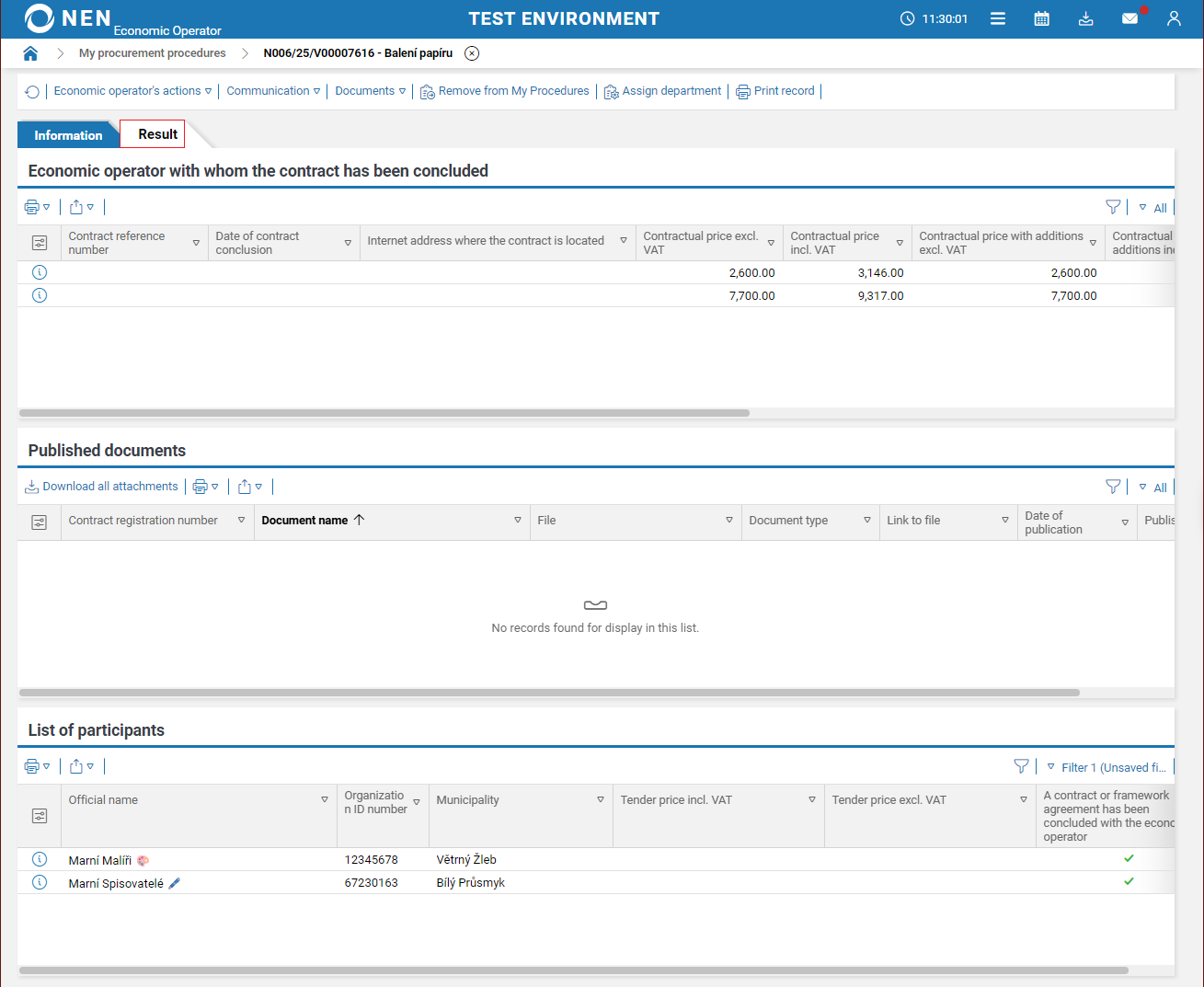Open column settings in Published documents table

40,522
